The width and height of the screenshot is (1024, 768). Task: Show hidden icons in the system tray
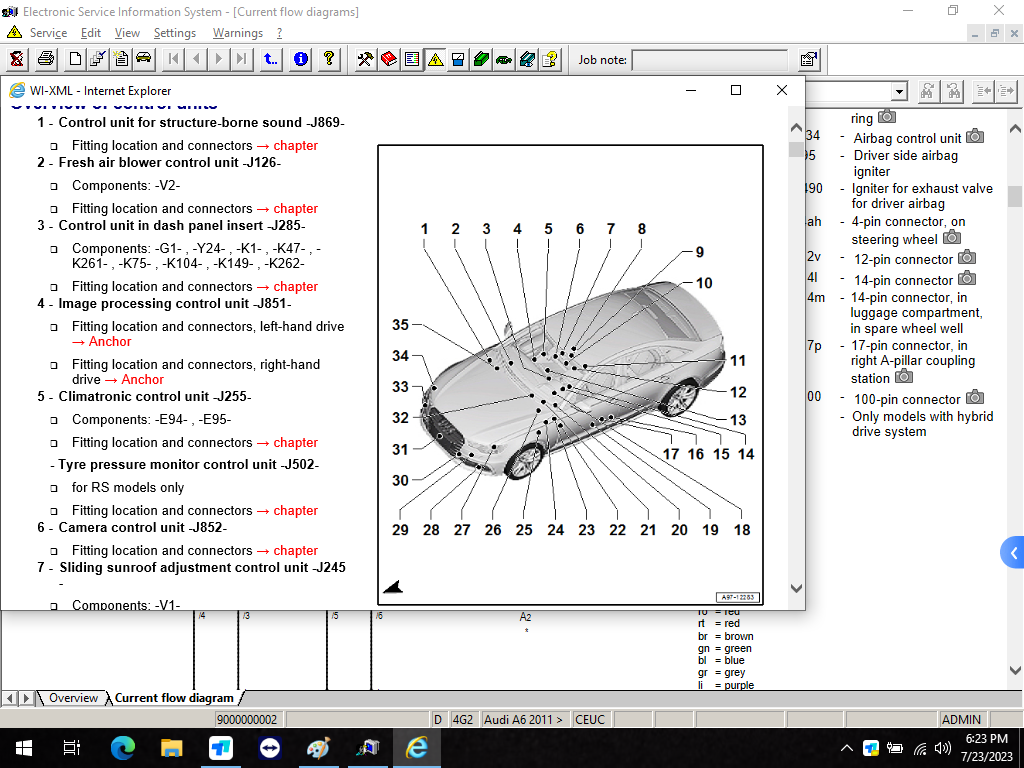[847, 748]
